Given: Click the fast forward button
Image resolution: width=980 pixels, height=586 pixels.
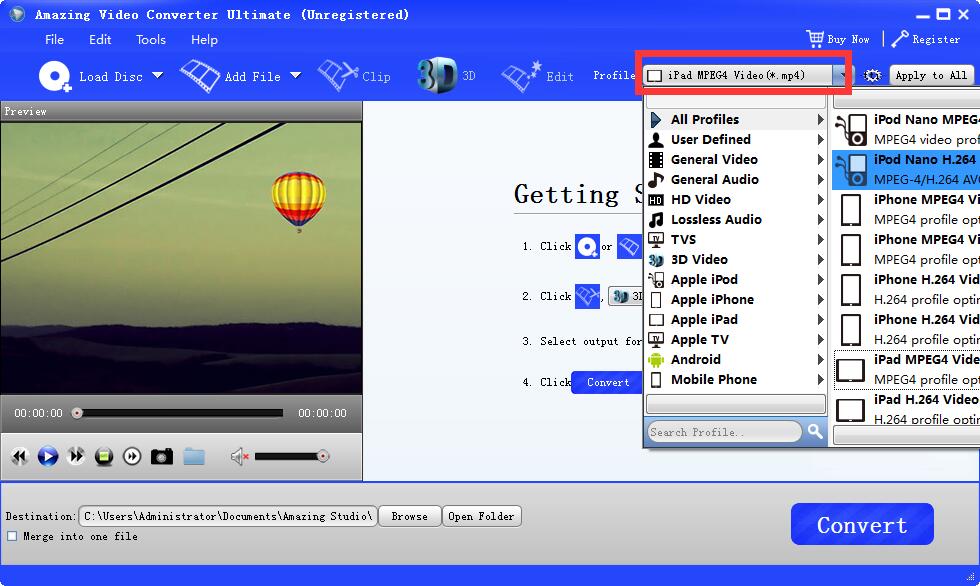Looking at the screenshot, I should pyautogui.click(x=76, y=456).
